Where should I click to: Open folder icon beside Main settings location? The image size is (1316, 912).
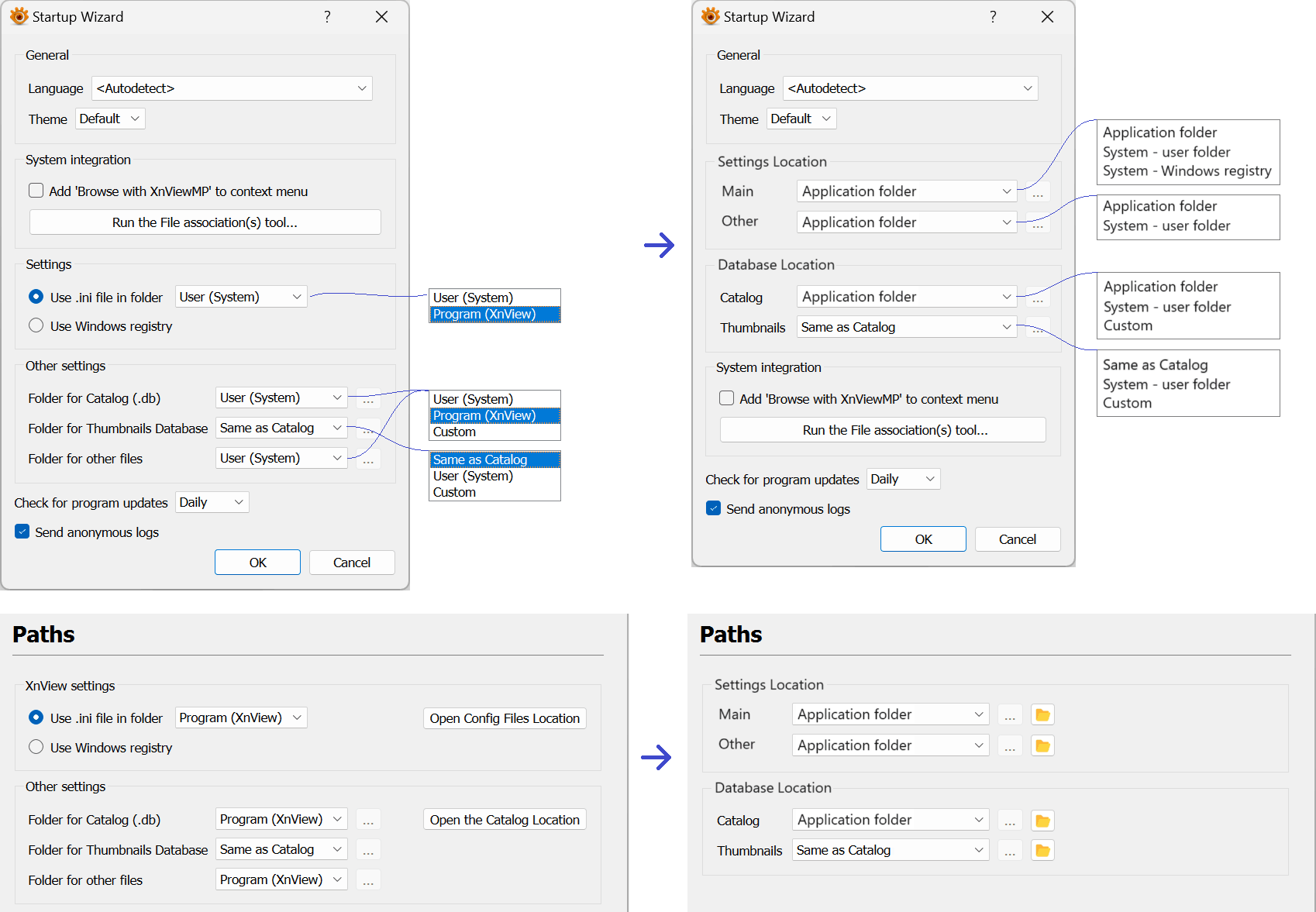point(1042,714)
